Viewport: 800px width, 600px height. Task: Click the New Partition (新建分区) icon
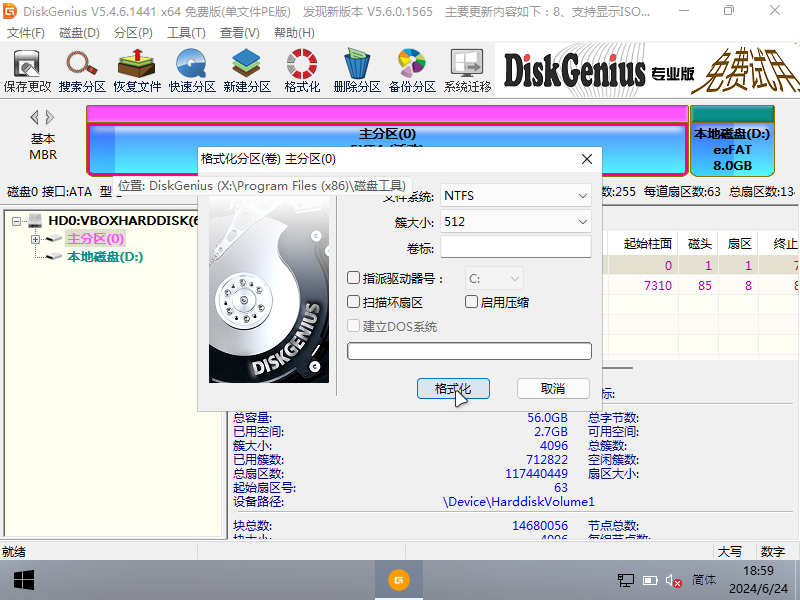[x=247, y=71]
